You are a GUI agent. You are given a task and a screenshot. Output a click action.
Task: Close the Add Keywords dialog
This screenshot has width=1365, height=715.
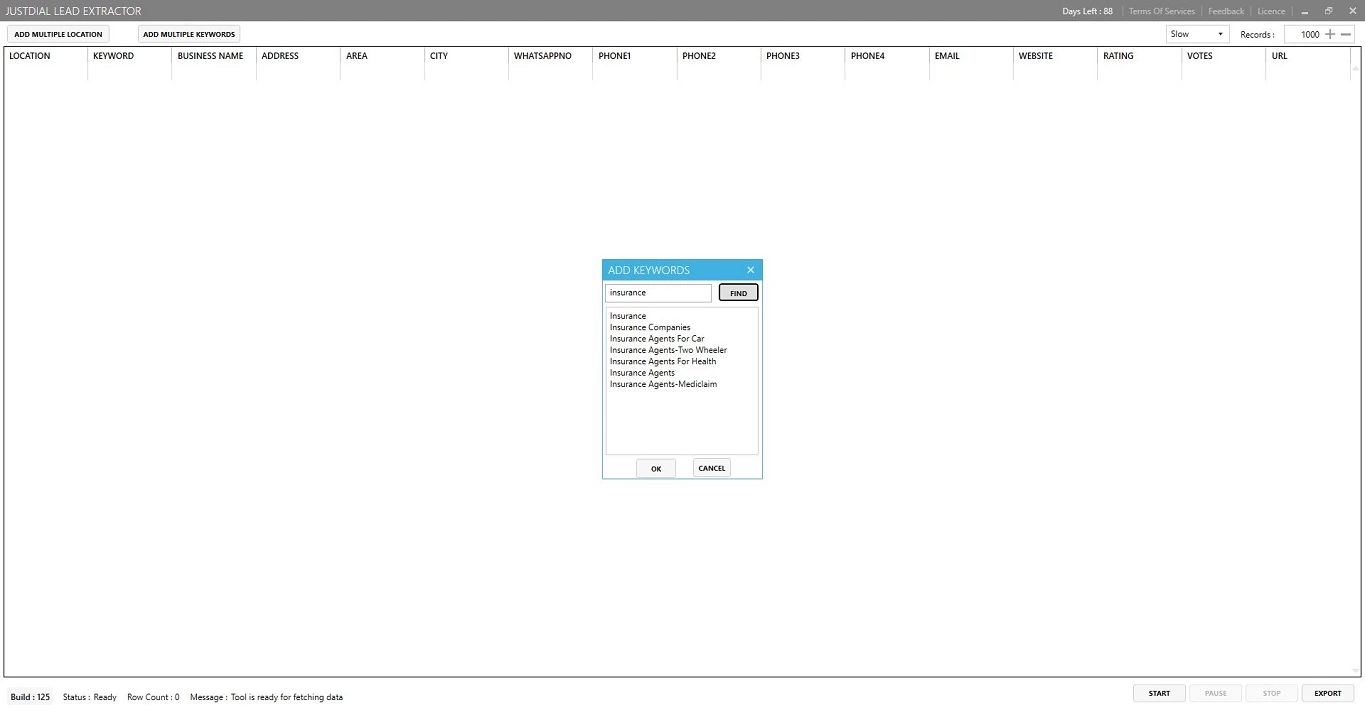tap(750, 270)
